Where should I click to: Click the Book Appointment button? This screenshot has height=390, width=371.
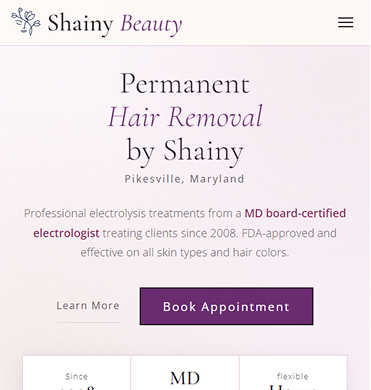click(x=226, y=306)
